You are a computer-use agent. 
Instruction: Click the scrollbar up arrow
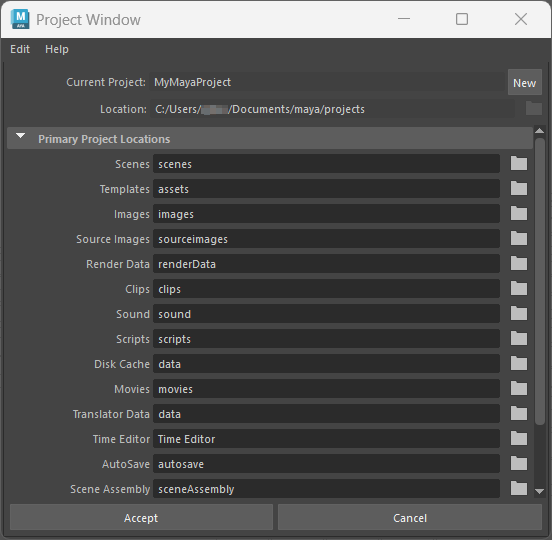[x=539, y=131]
